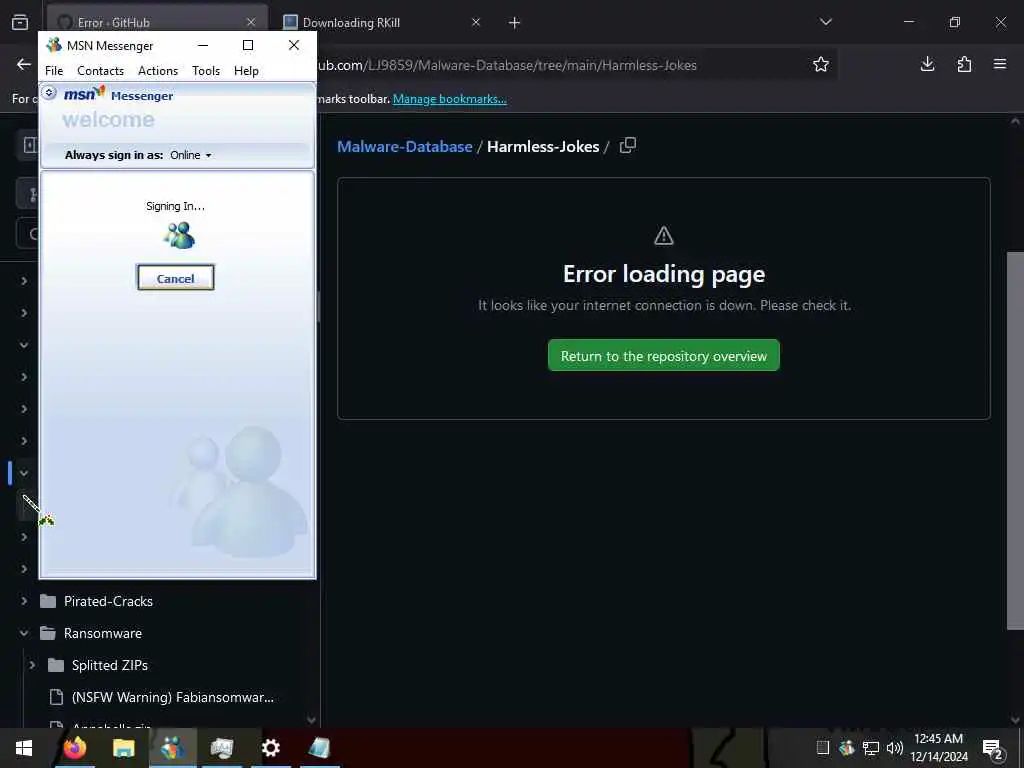This screenshot has width=1024, height=768.
Task: Open the list all tabs chevron
Action: [826, 22]
